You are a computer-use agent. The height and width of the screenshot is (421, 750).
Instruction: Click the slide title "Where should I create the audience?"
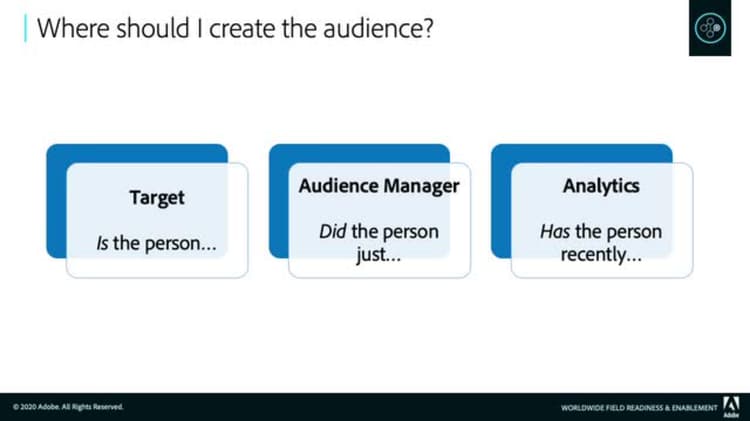pos(235,28)
